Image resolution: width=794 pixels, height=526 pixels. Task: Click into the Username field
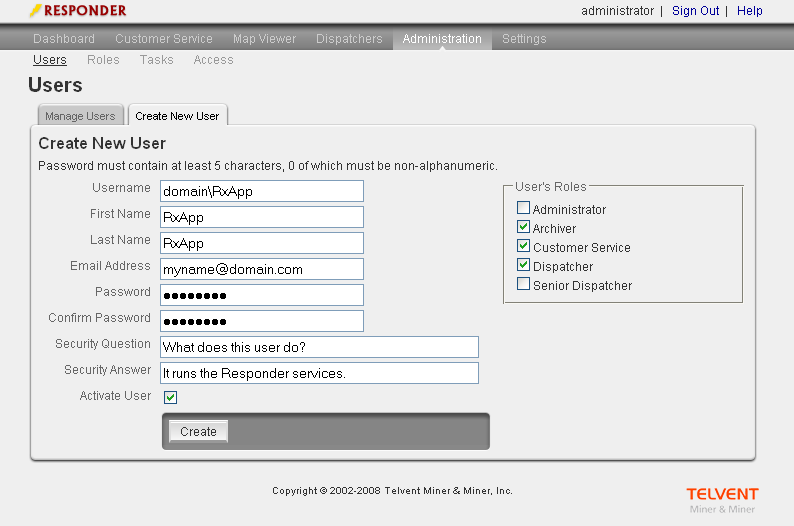[261, 191]
